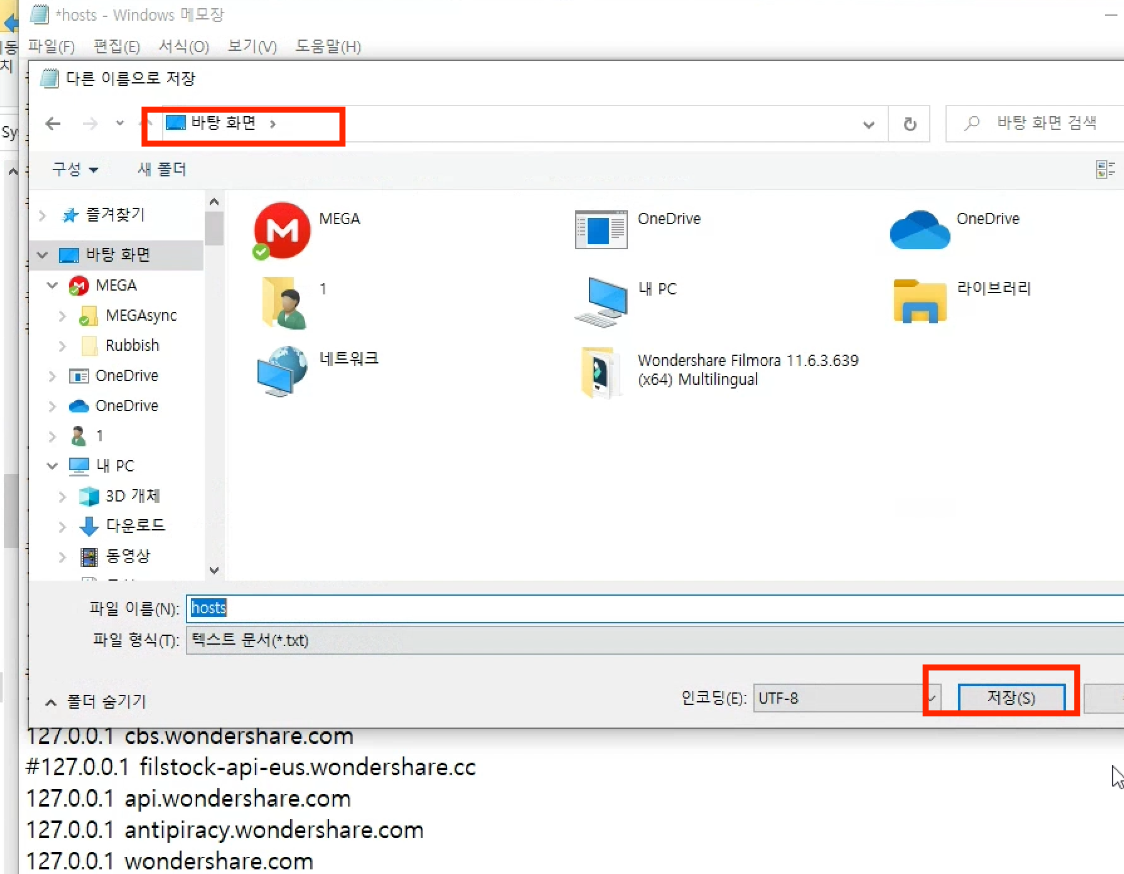1124x874 pixels.
Task: Click line 127.0.0.1 api.wondershare.com in Notepad
Action: 189,799
